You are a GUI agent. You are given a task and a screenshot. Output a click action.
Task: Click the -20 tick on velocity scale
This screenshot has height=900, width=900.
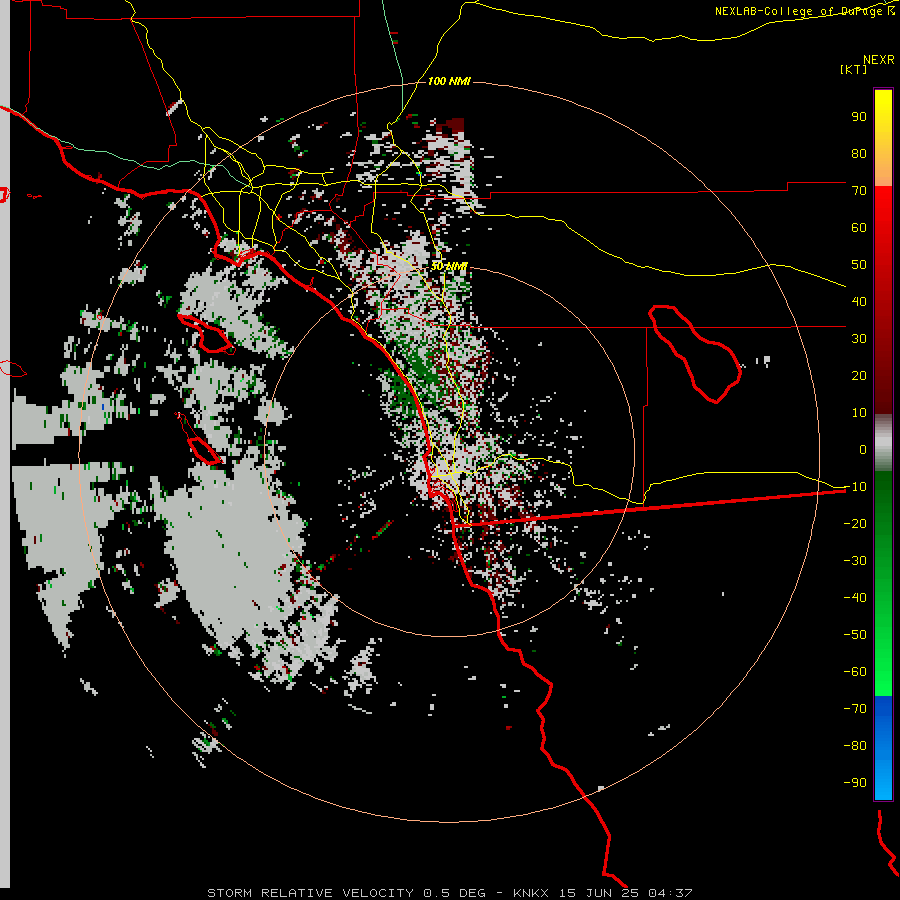(x=855, y=523)
